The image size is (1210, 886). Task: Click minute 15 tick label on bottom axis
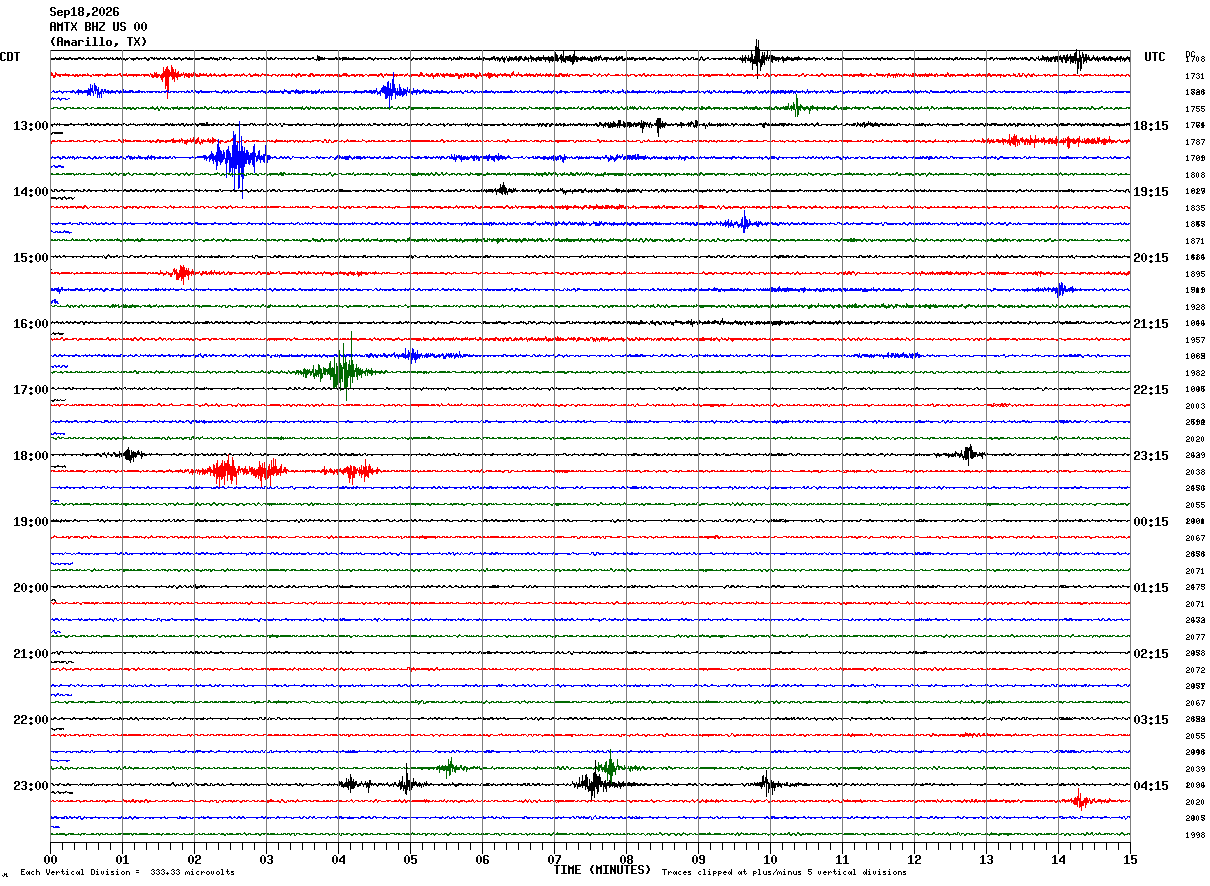coord(1130,859)
